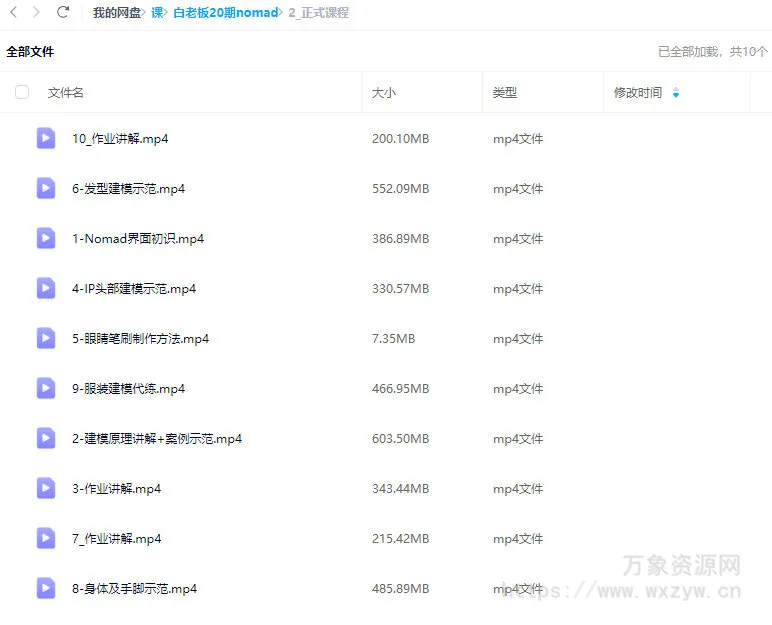
Task: Open 白老板20期nomad breadcrumb folder
Action: [x=225, y=13]
